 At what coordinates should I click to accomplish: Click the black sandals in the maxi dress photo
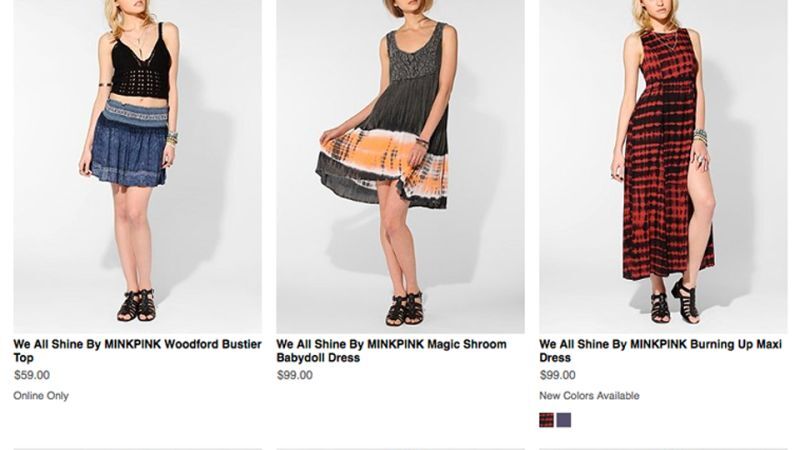pyautogui.click(x=673, y=302)
